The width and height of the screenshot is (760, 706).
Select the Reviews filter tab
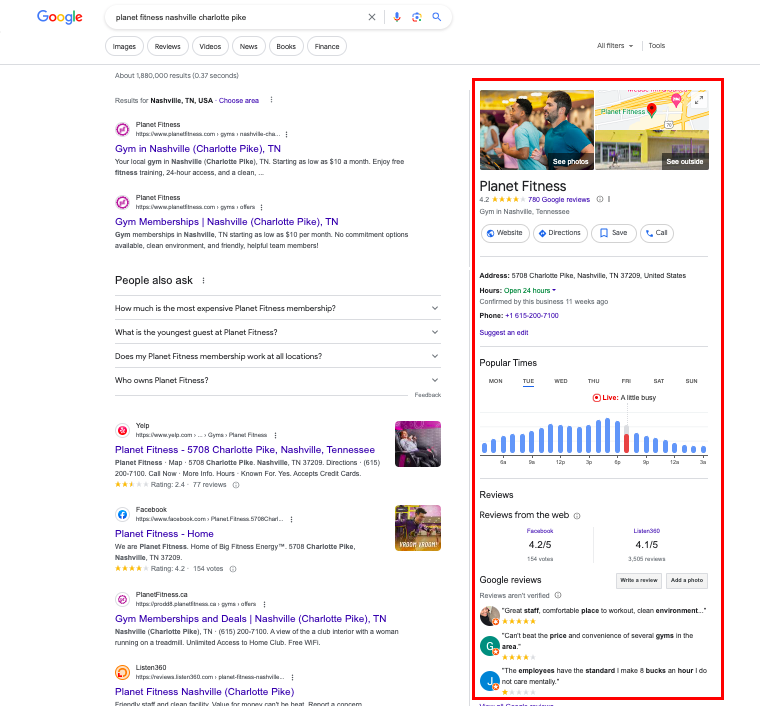coord(167,47)
